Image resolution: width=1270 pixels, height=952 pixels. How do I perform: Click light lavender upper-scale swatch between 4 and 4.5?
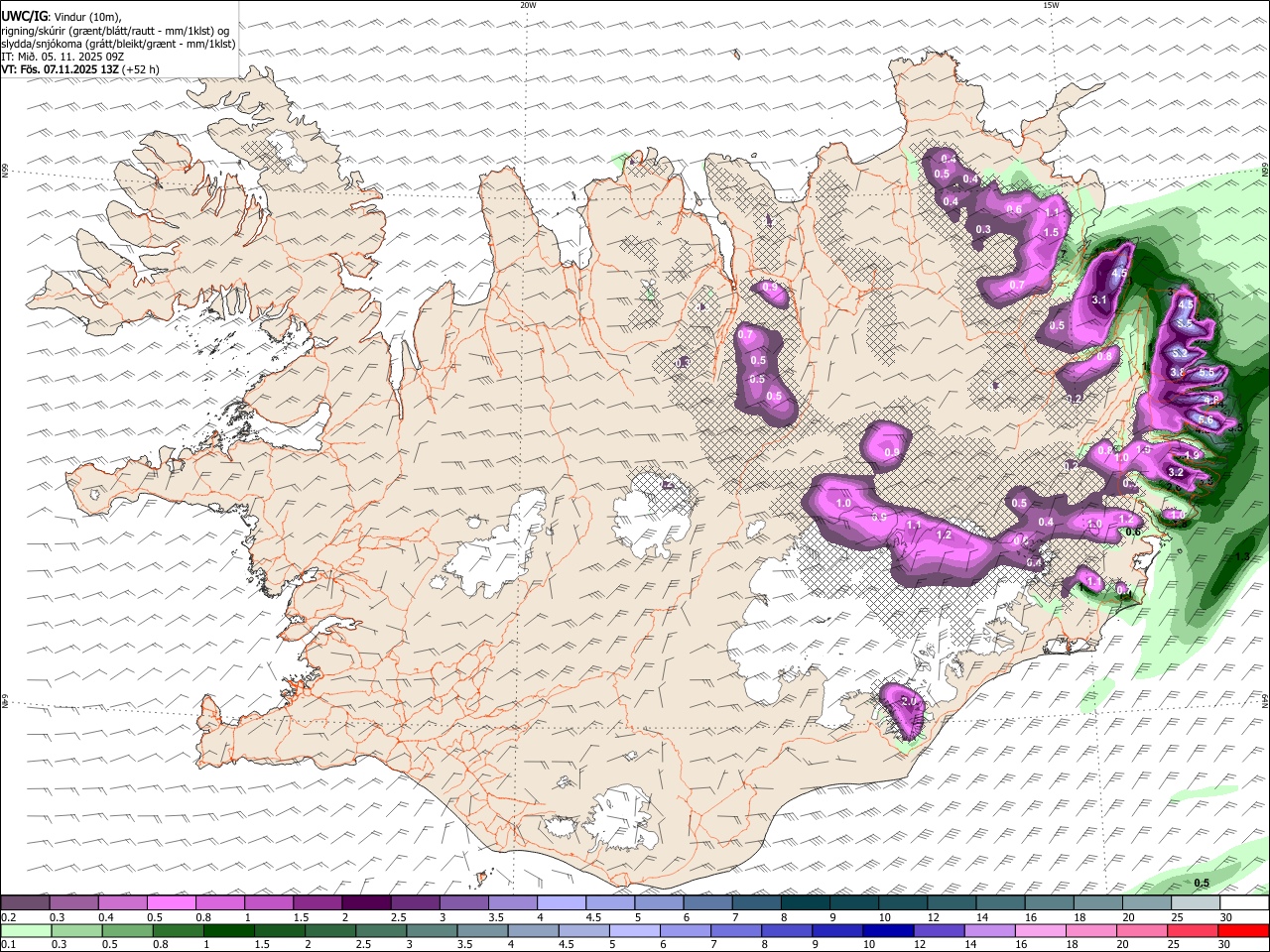[562, 903]
